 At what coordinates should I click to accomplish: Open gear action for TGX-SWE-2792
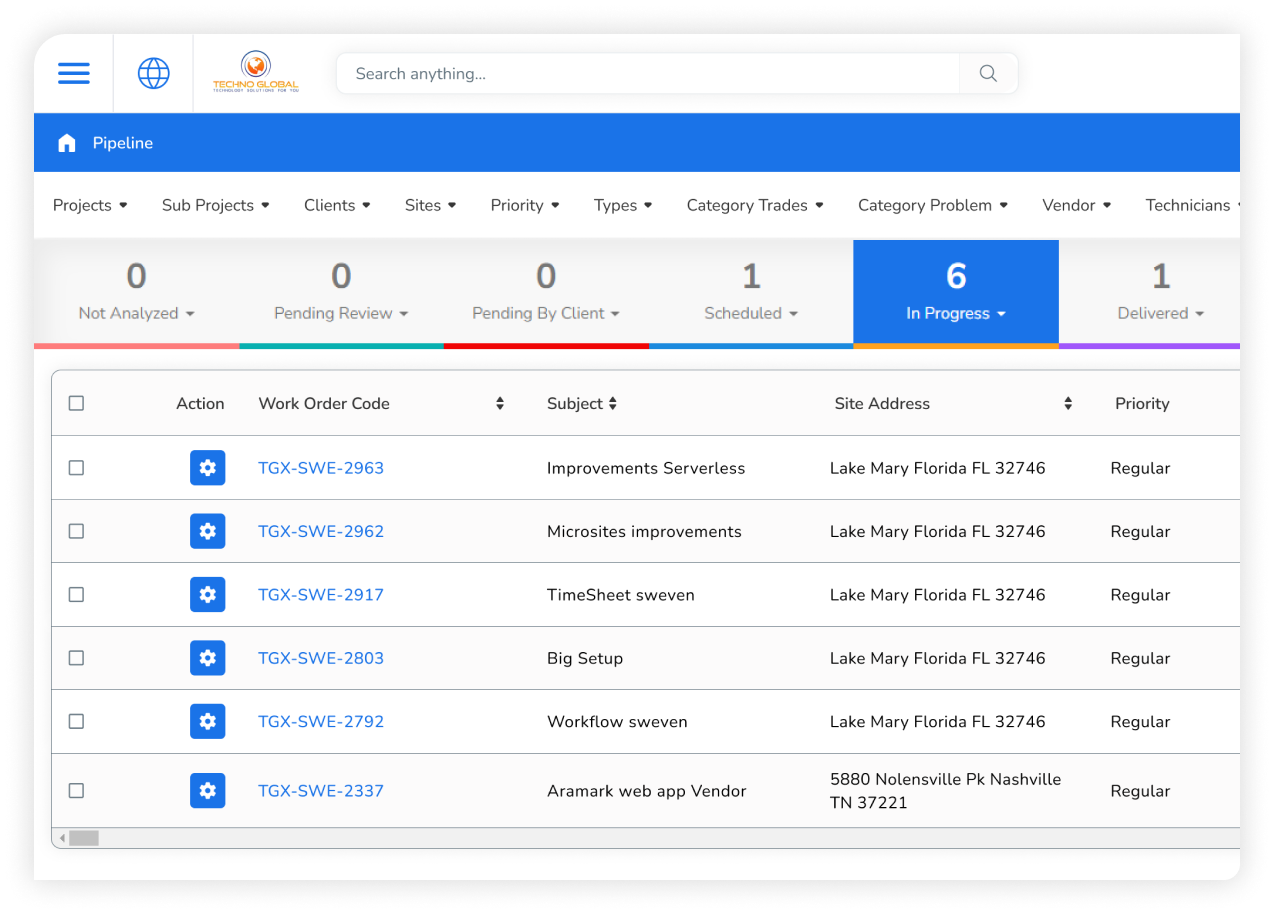click(x=208, y=721)
